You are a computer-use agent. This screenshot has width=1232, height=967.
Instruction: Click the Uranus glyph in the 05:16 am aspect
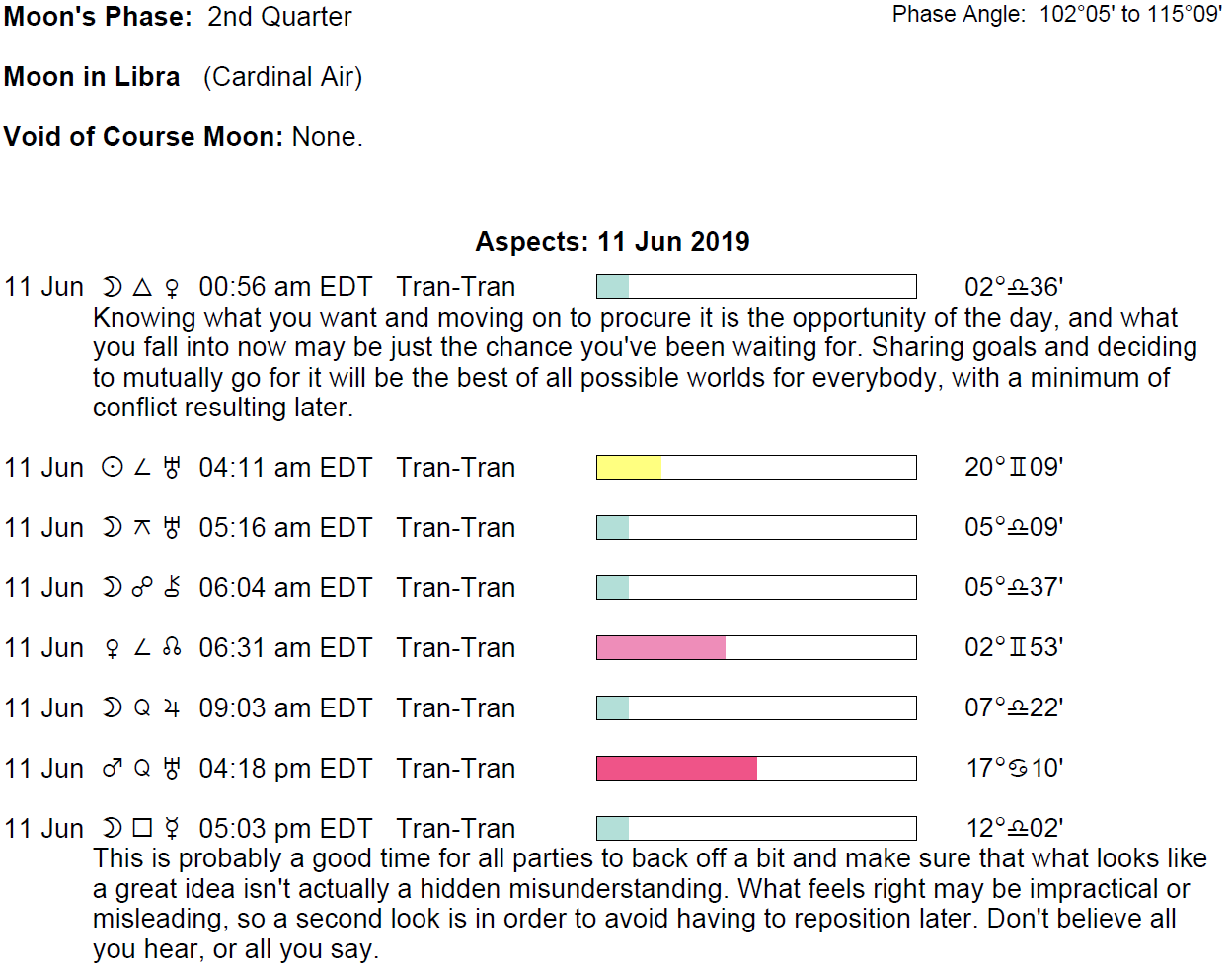172,527
